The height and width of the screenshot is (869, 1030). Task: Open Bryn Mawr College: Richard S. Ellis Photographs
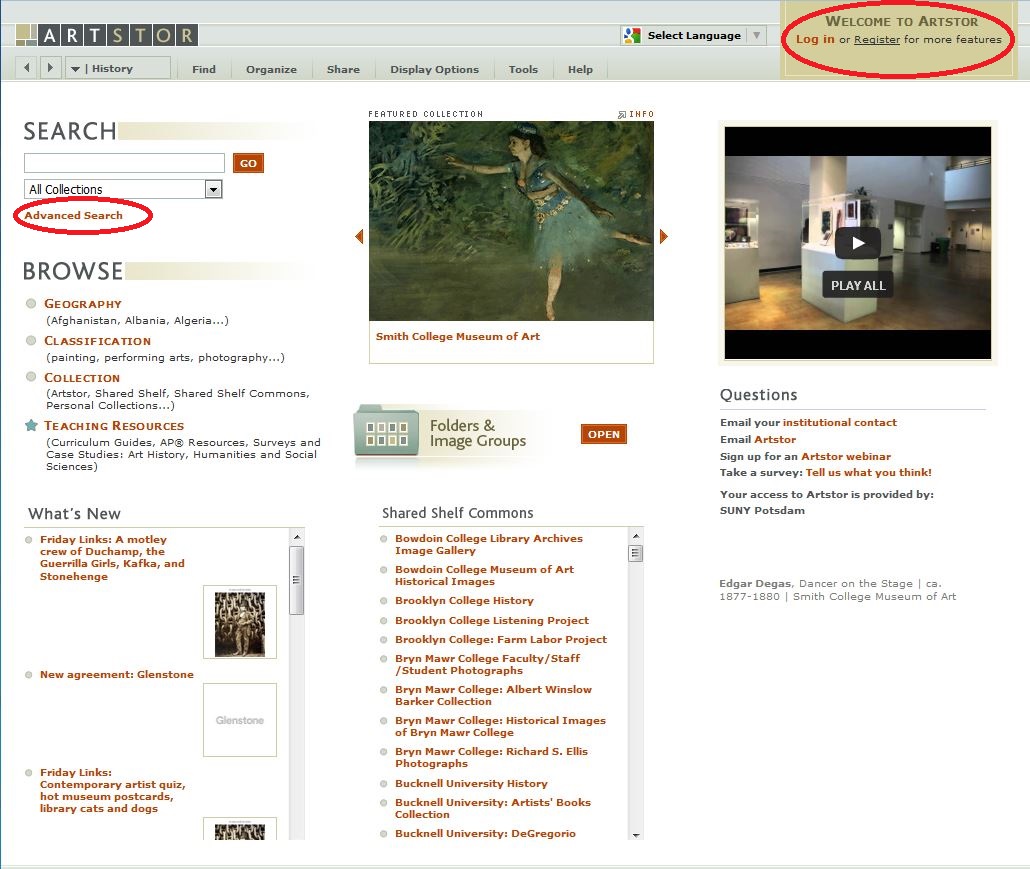pyautogui.click(x=491, y=757)
